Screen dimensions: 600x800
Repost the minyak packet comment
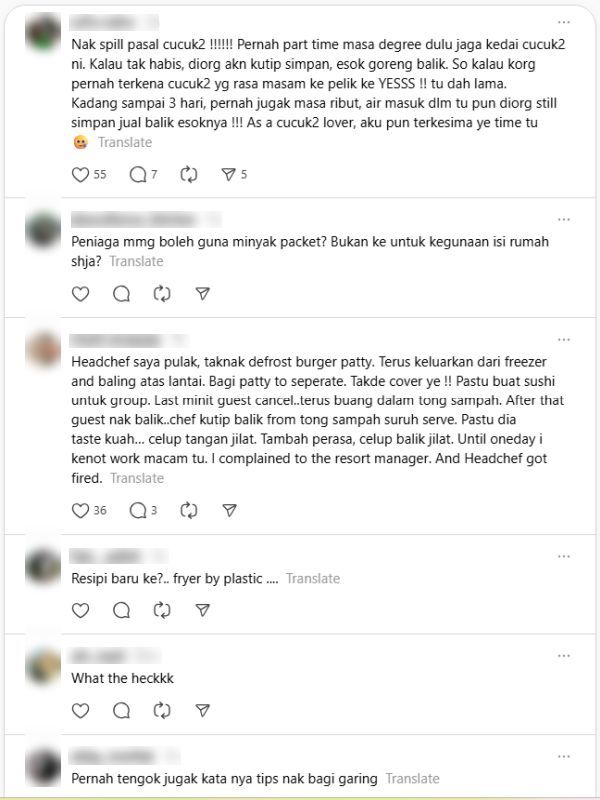162,294
